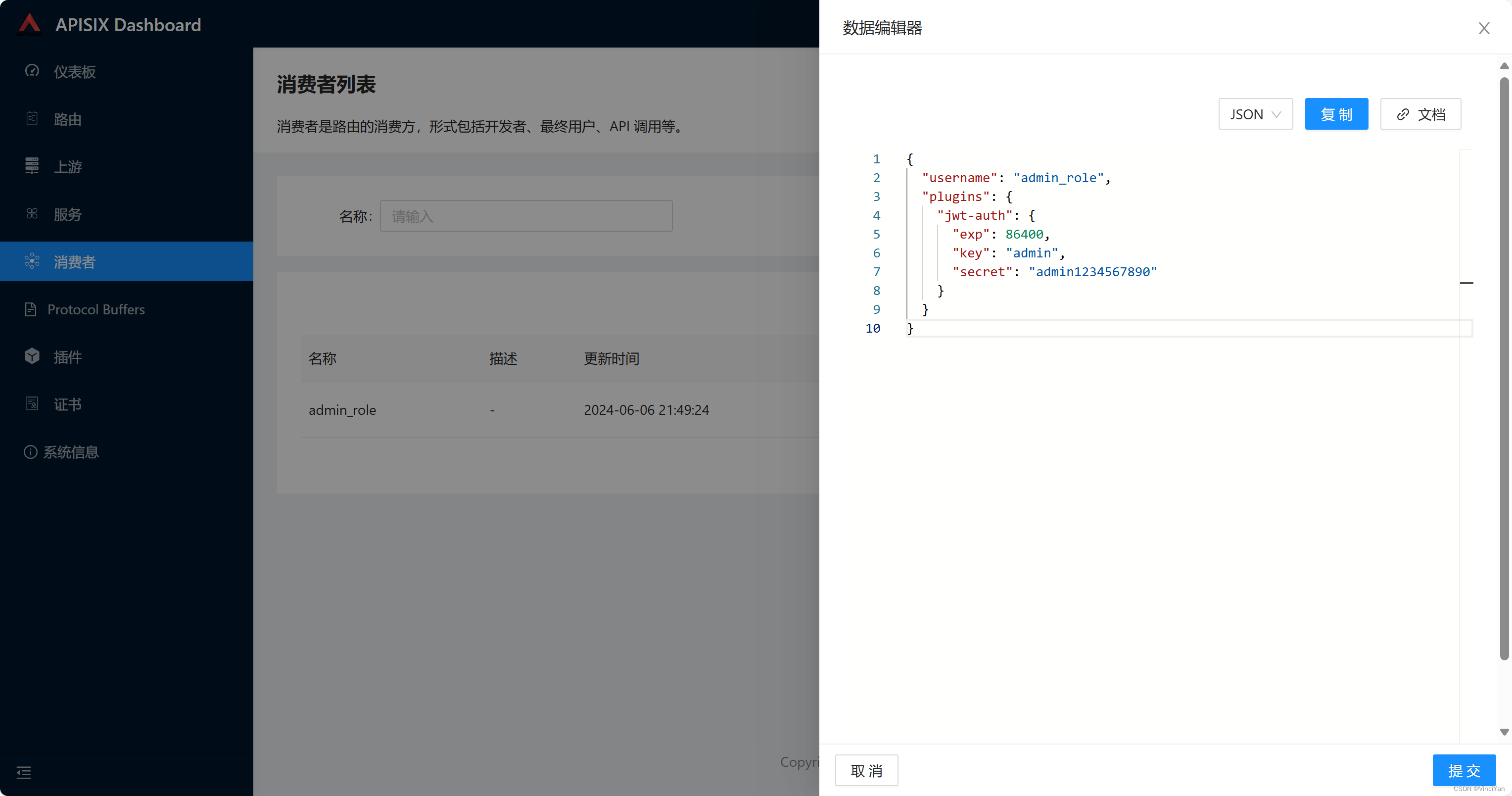Click the 名称 search input field
This screenshot has height=796, width=1512.
526,216
